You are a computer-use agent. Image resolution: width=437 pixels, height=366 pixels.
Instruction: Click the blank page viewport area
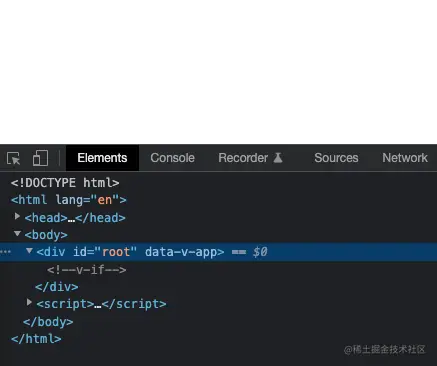pos(218,72)
